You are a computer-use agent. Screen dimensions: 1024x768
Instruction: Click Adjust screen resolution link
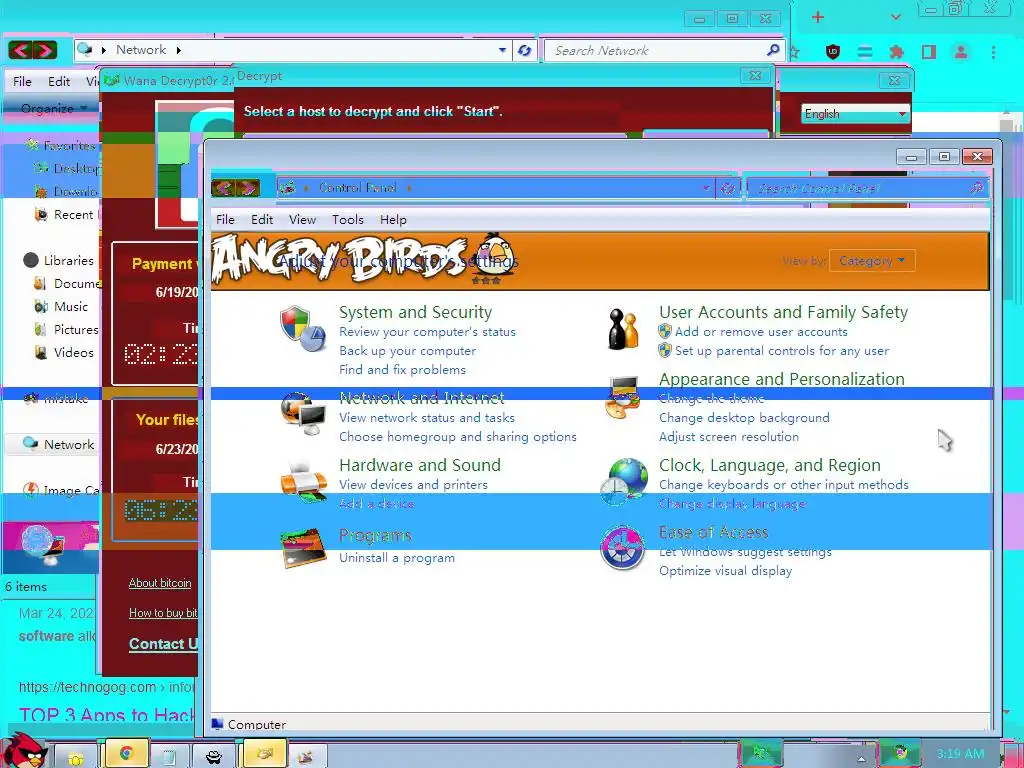pos(729,436)
